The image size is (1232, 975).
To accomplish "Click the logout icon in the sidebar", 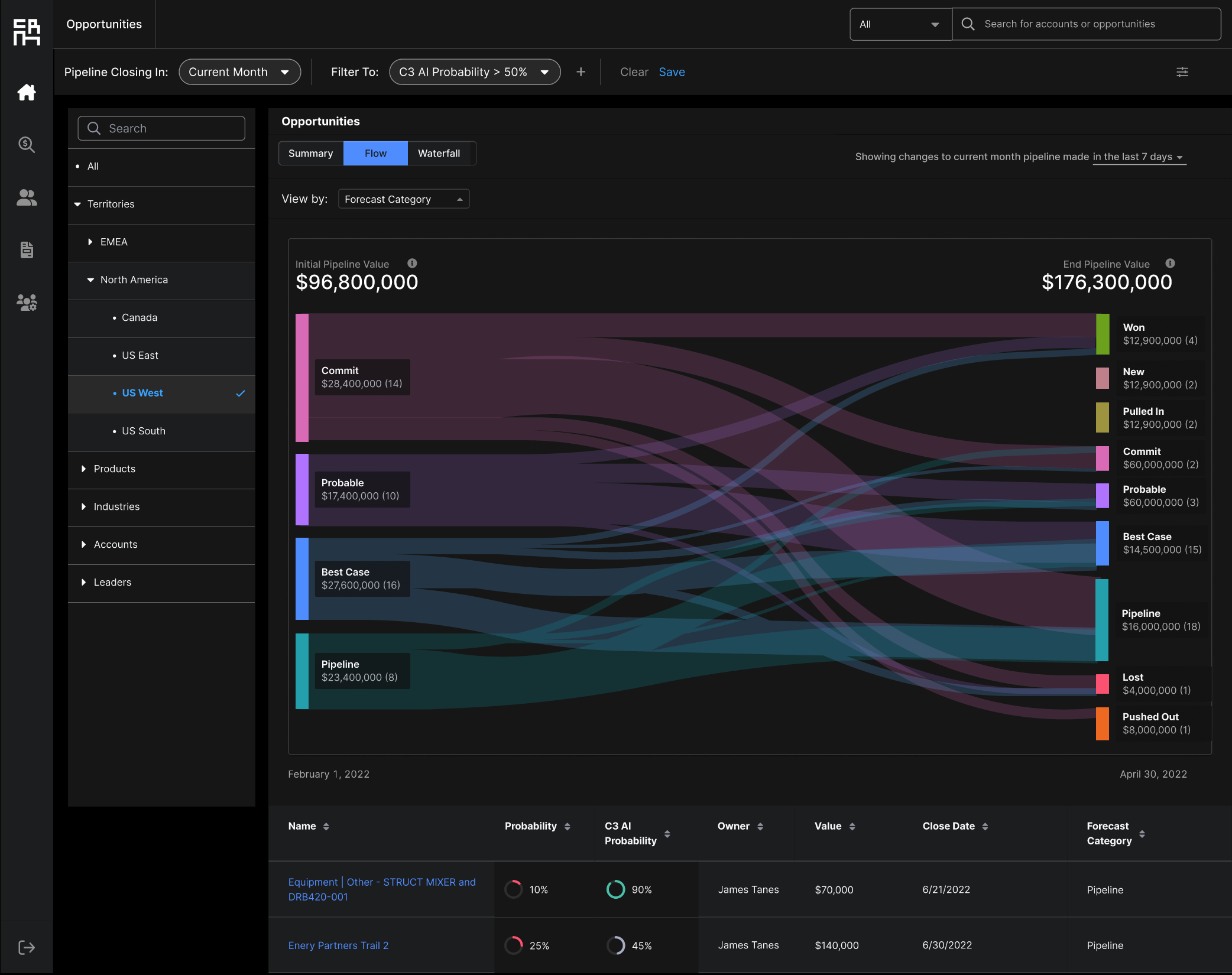I will click(x=27, y=947).
